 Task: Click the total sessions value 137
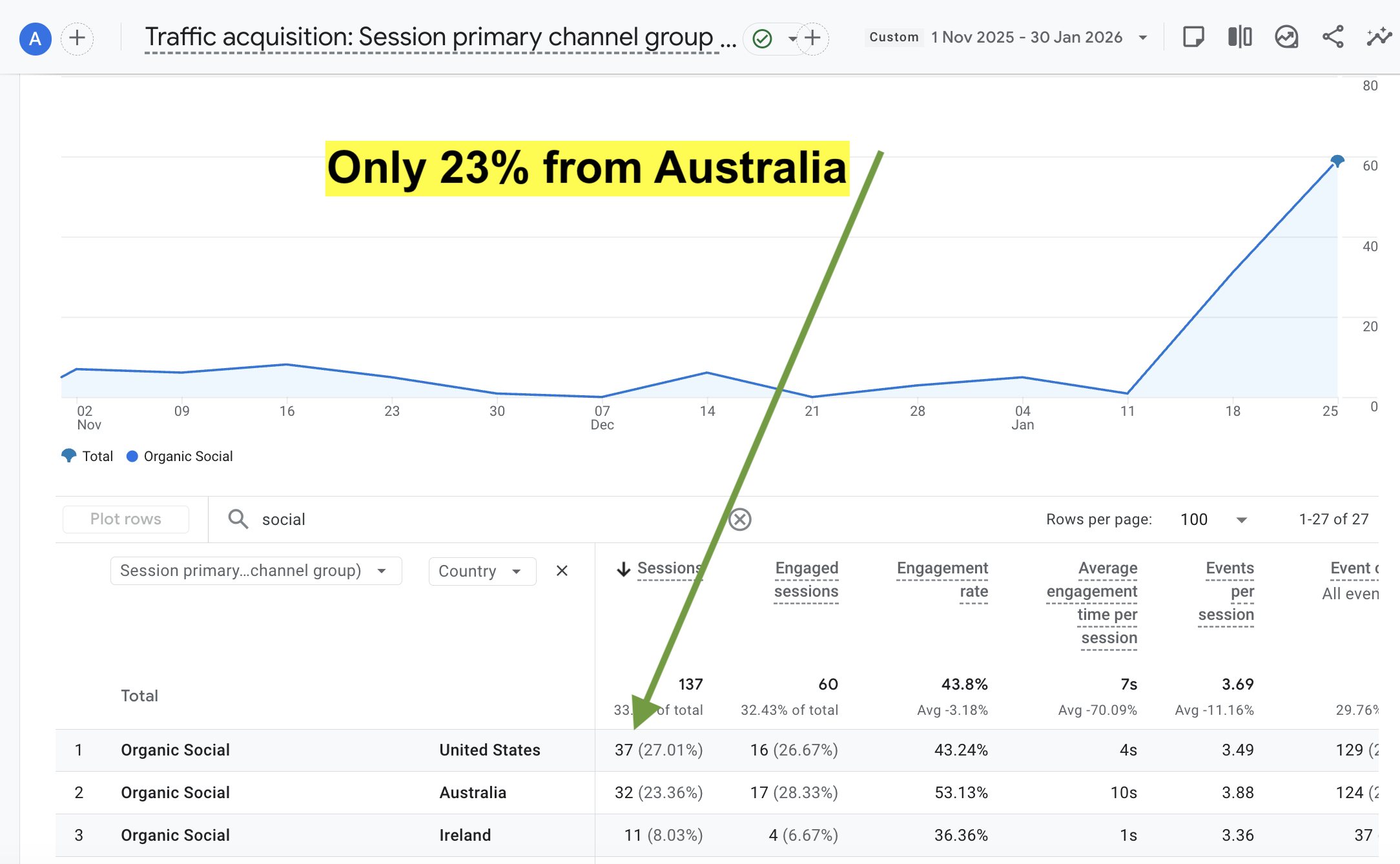click(690, 684)
